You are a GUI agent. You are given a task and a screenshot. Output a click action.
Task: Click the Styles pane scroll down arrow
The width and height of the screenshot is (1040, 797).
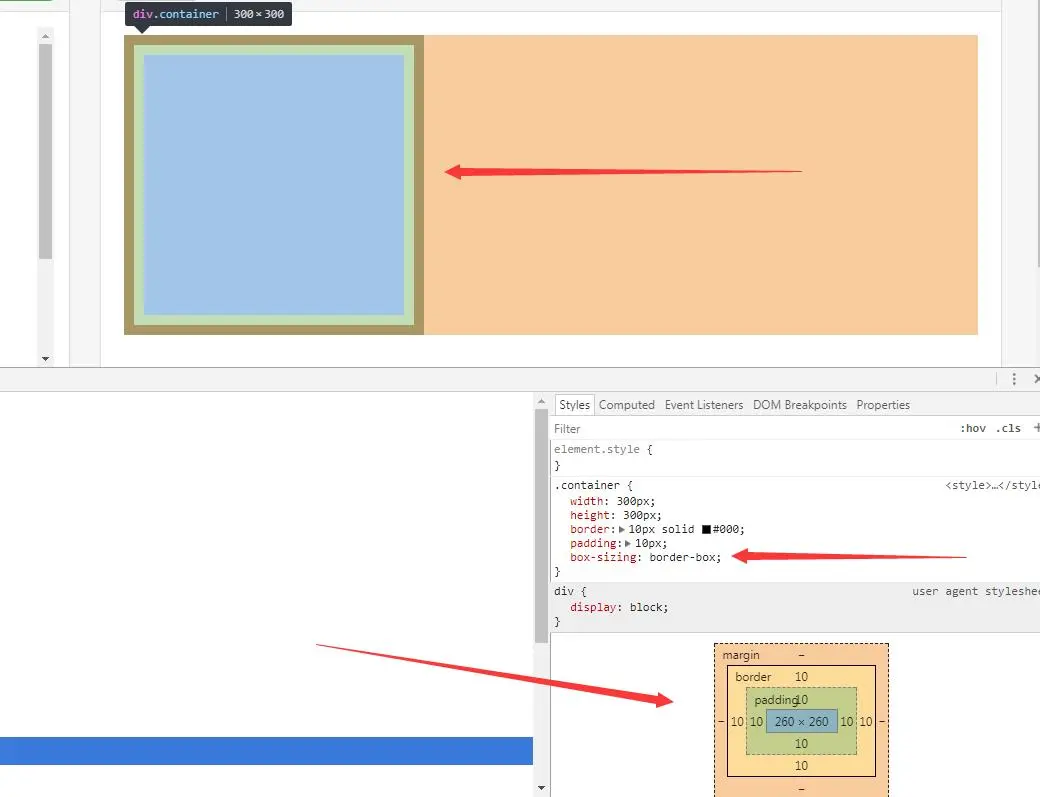click(542, 788)
